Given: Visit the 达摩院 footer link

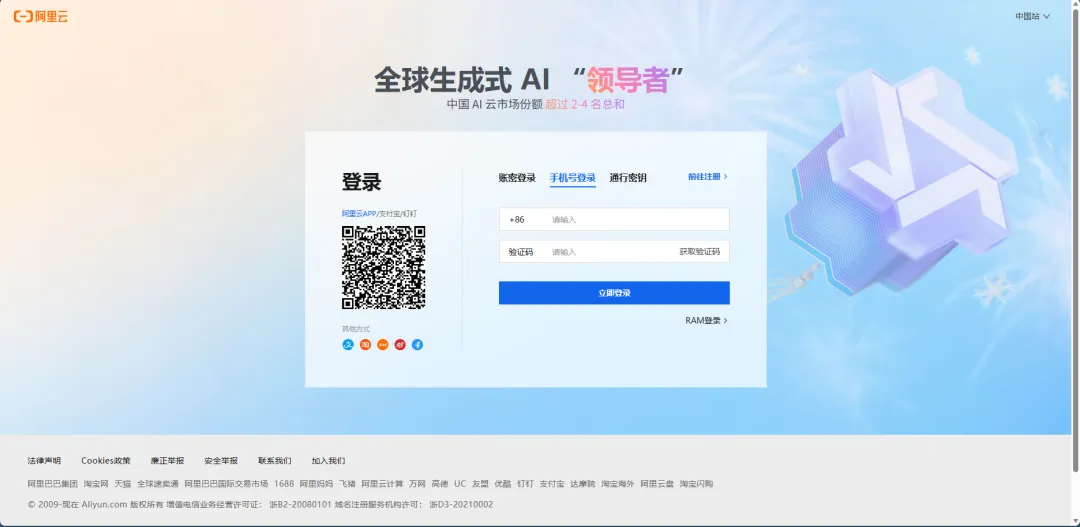Looking at the screenshot, I should [x=583, y=484].
